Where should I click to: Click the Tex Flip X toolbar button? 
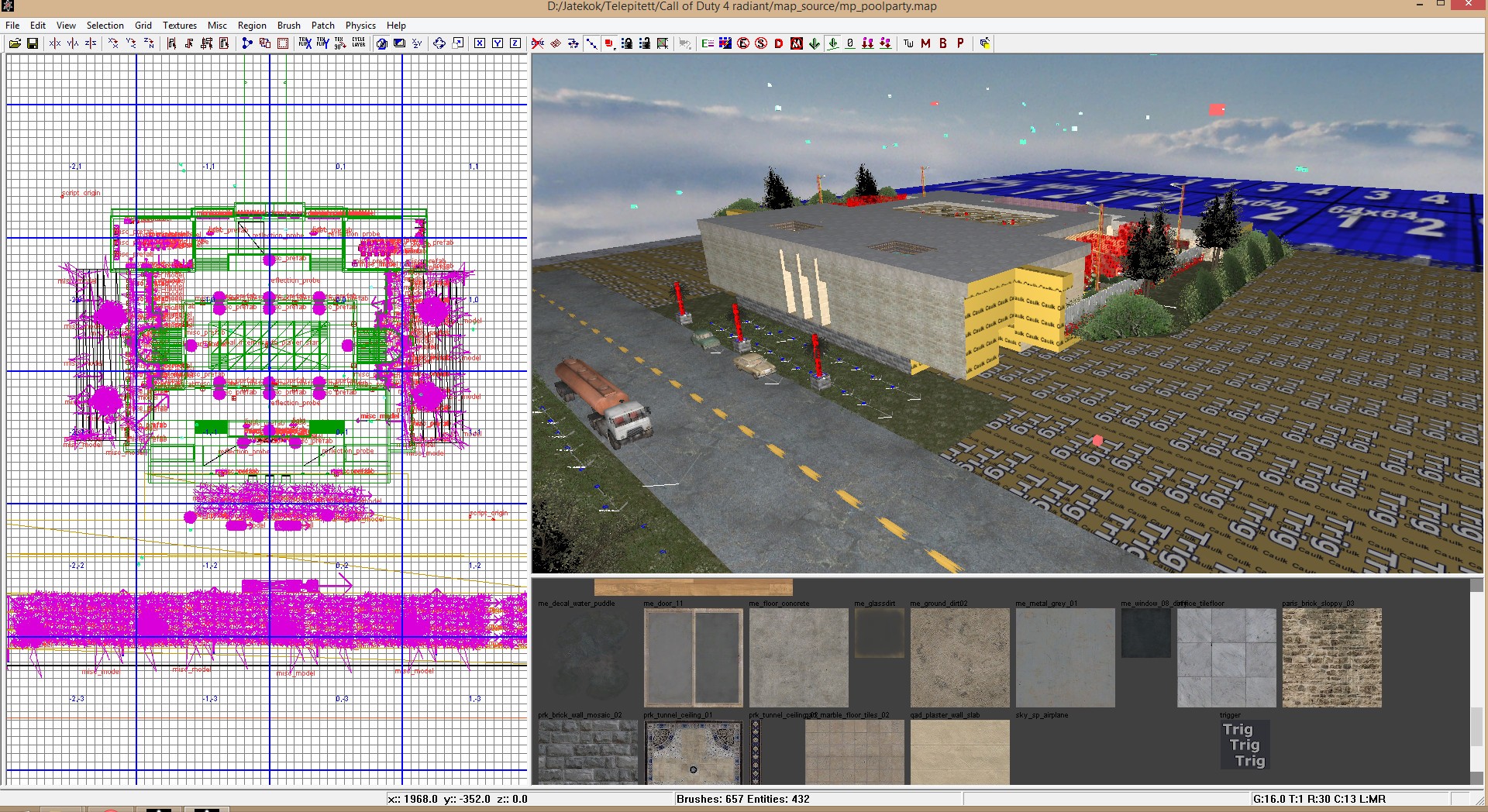point(305,43)
